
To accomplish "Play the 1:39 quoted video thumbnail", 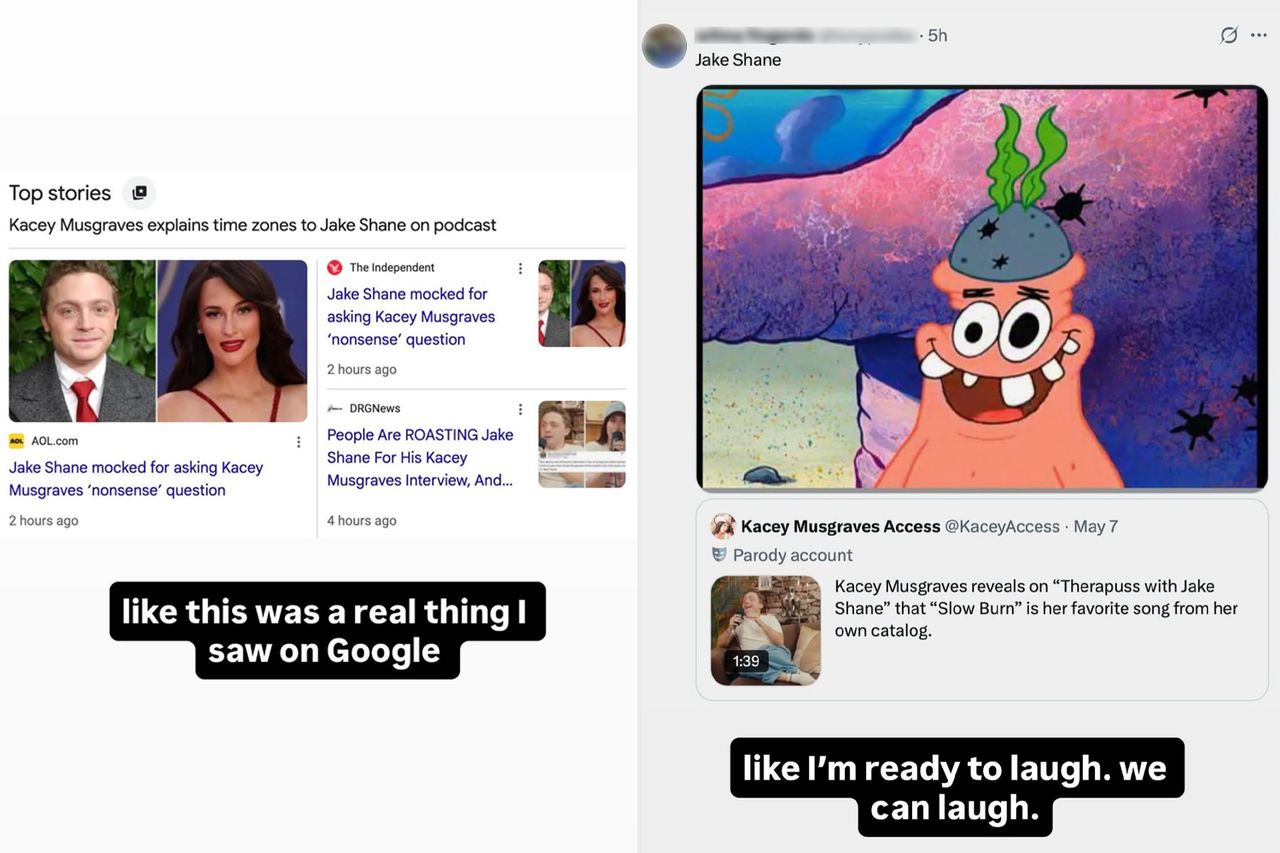I will pos(766,630).
